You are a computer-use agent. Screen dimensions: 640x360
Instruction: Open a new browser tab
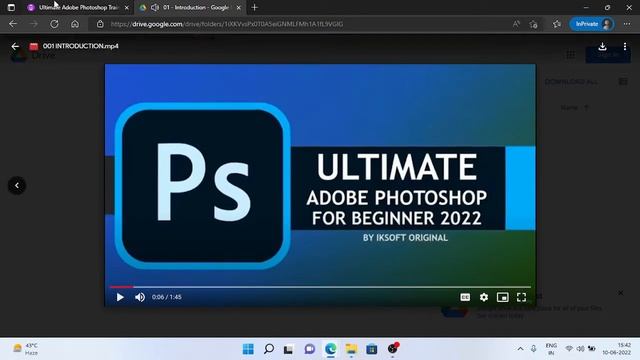tap(255, 7)
